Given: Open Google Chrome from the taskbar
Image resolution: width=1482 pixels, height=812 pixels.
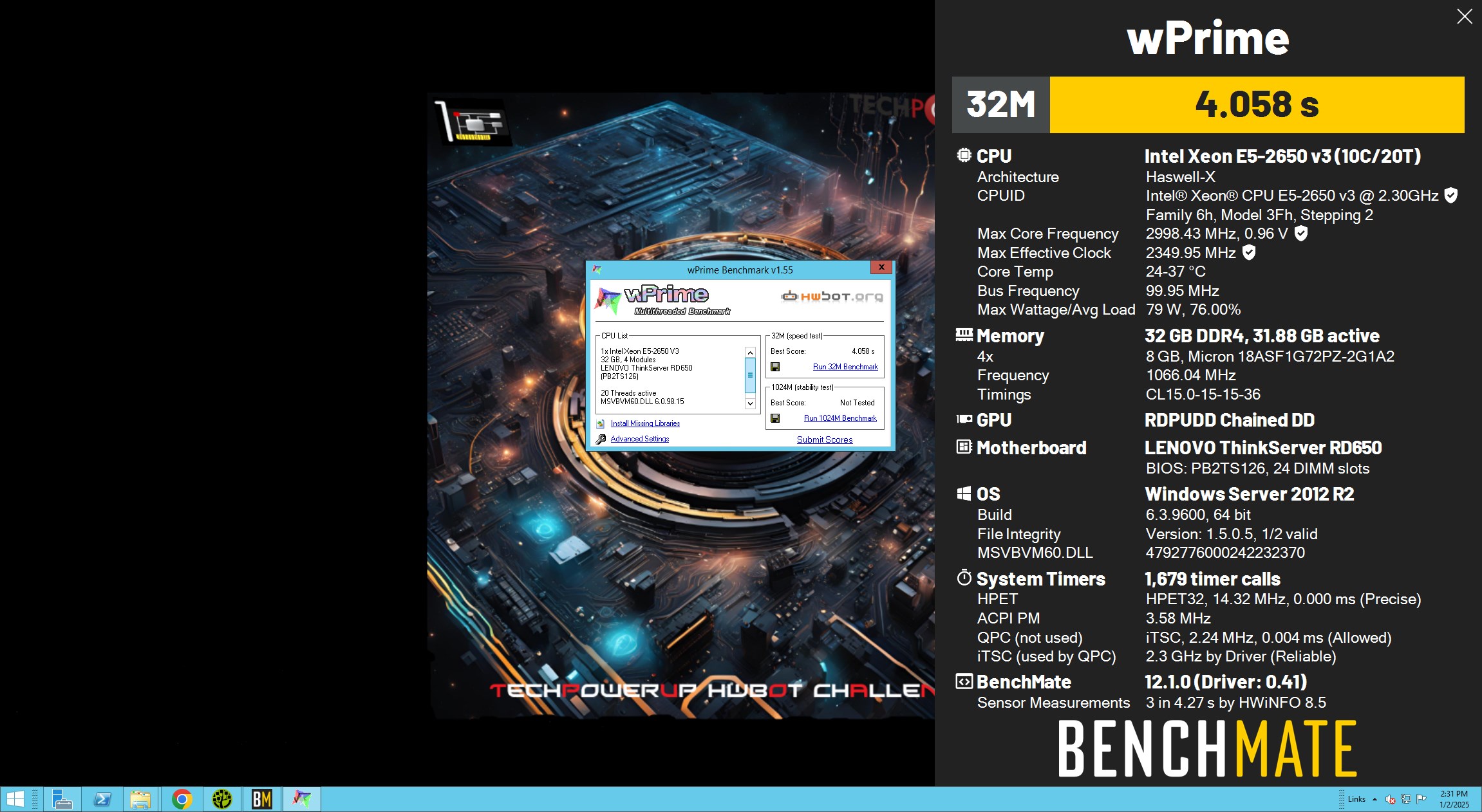Looking at the screenshot, I should coord(182,799).
